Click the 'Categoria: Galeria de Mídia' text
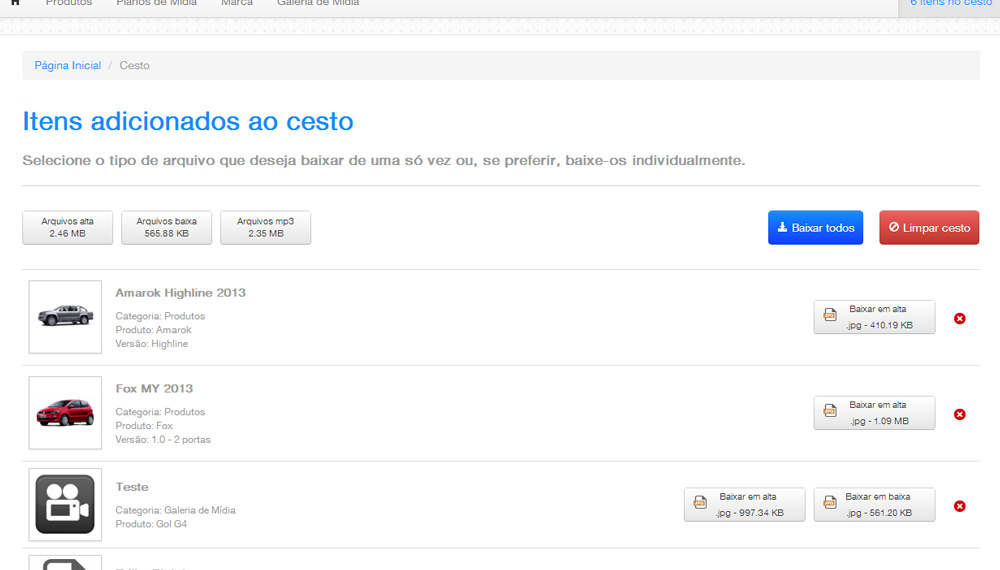The width and height of the screenshot is (1000, 570). 175,510
